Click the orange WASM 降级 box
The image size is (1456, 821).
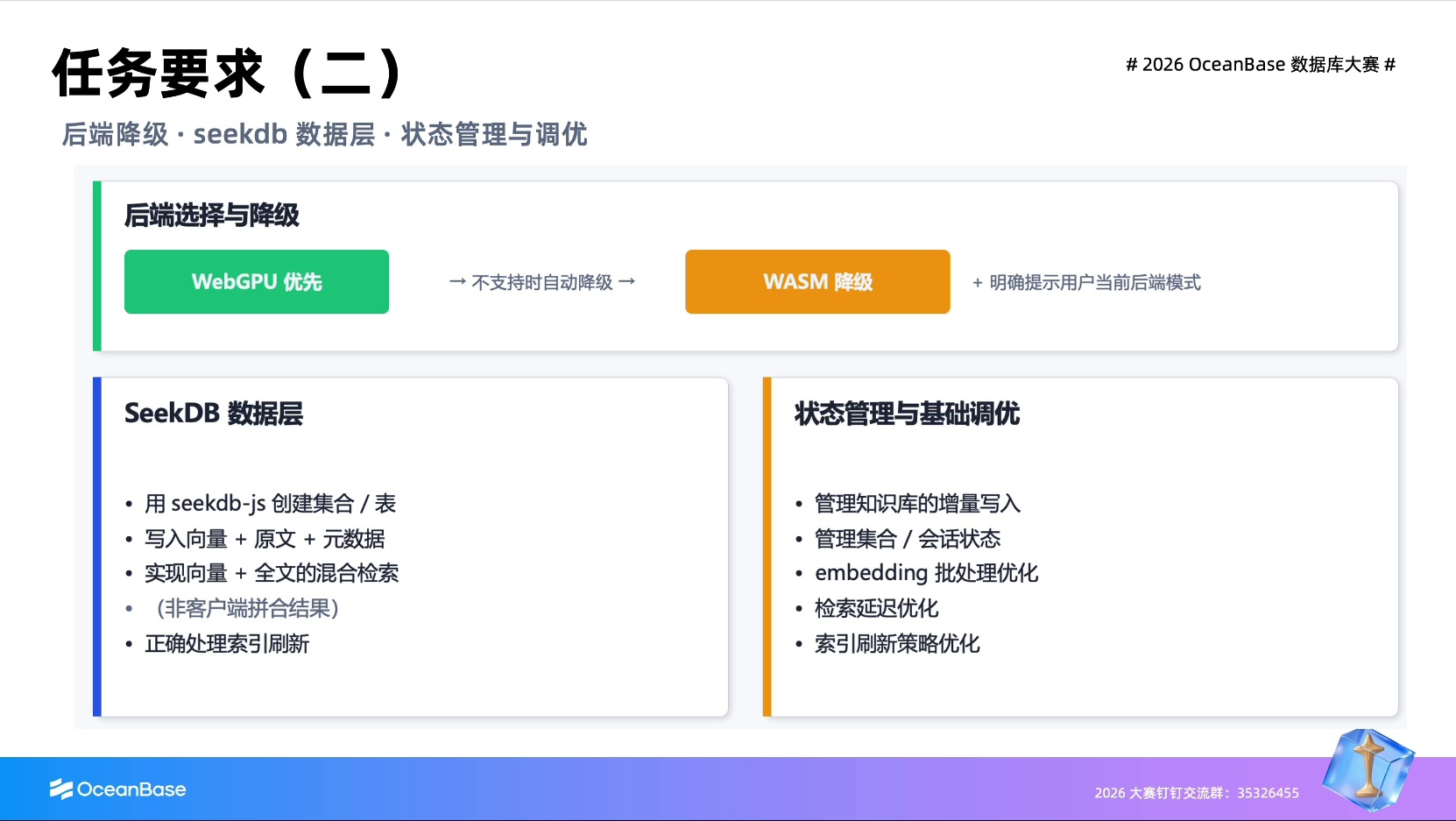coord(817,281)
